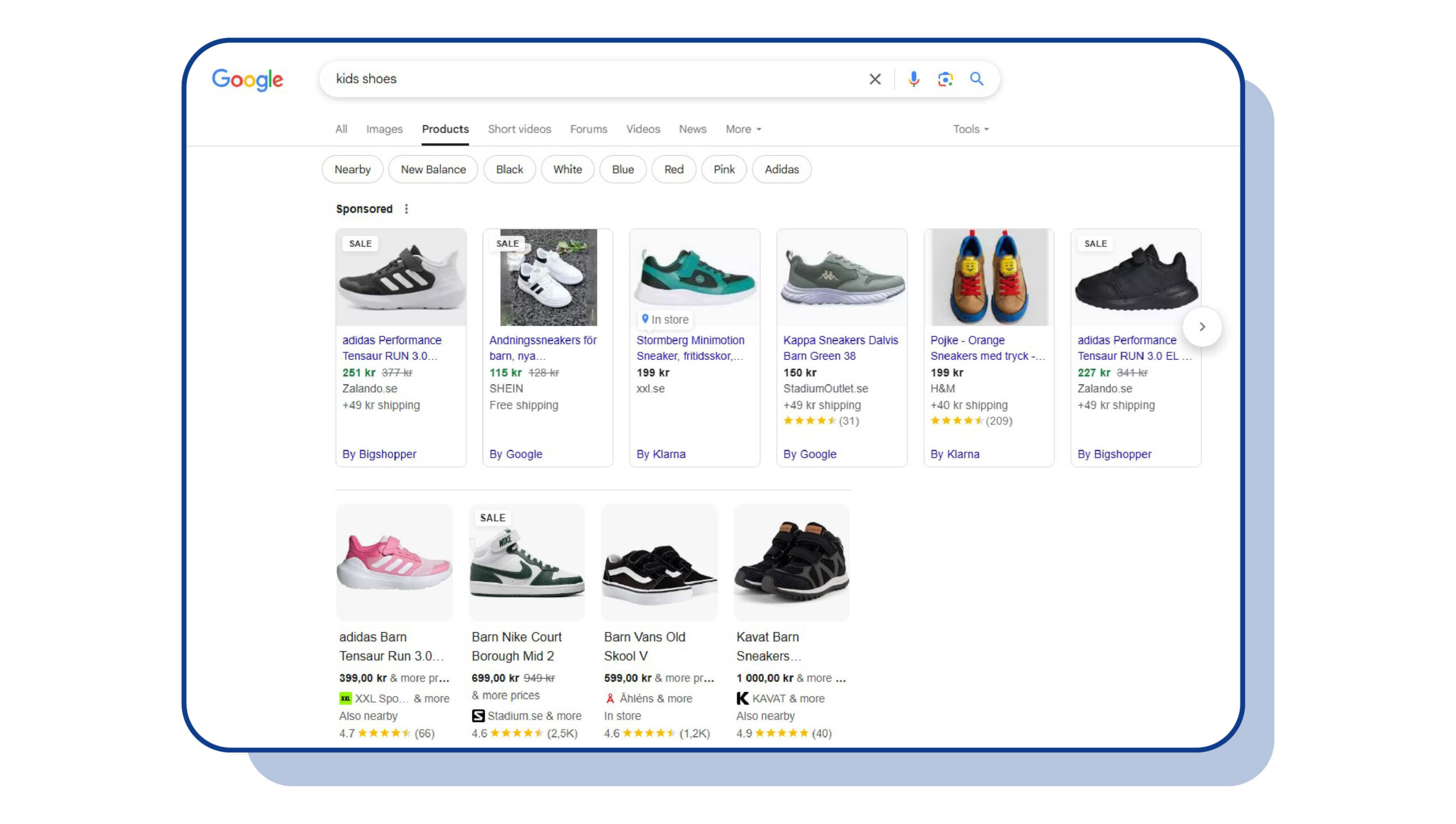
Task: Click '& more prices' under Nike listing
Action: point(506,695)
